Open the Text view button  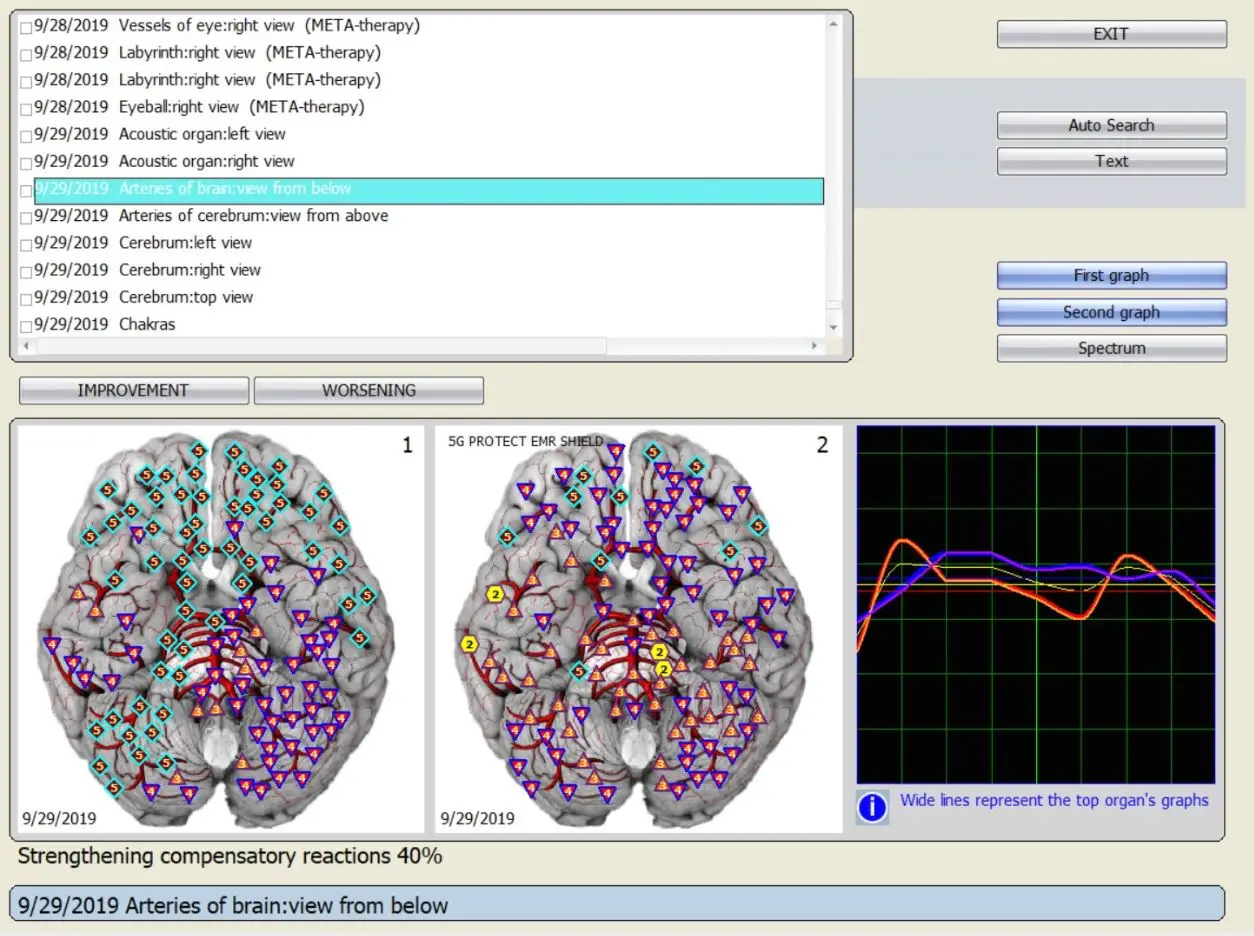(x=1111, y=161)
